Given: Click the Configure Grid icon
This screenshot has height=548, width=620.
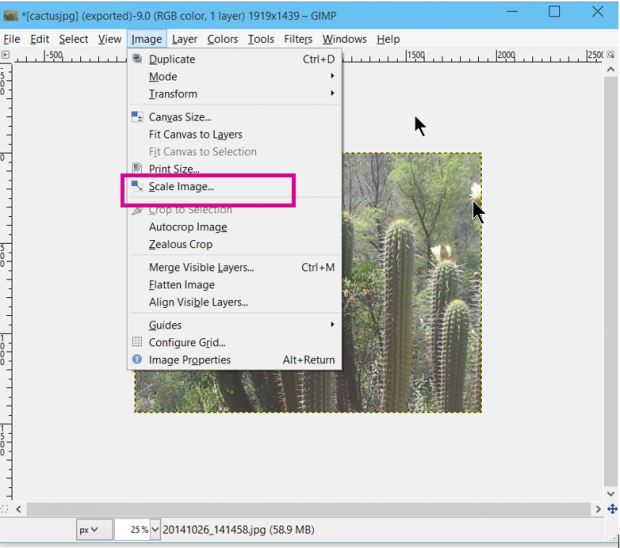Looking at the screenshot, I should (138, 342).
